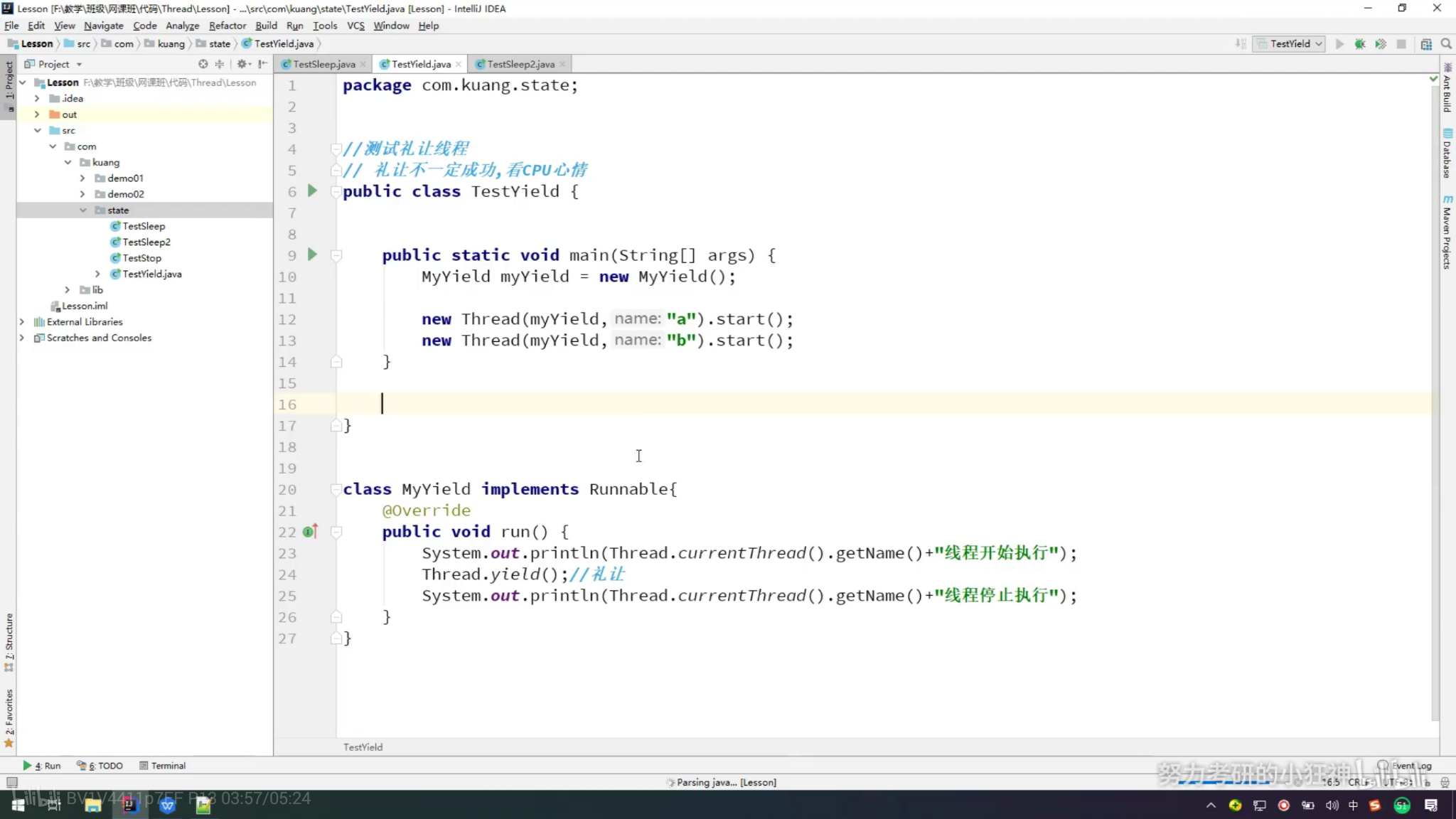
Task: Open the Hector inspections icon in status bar
Action: 1445,782
